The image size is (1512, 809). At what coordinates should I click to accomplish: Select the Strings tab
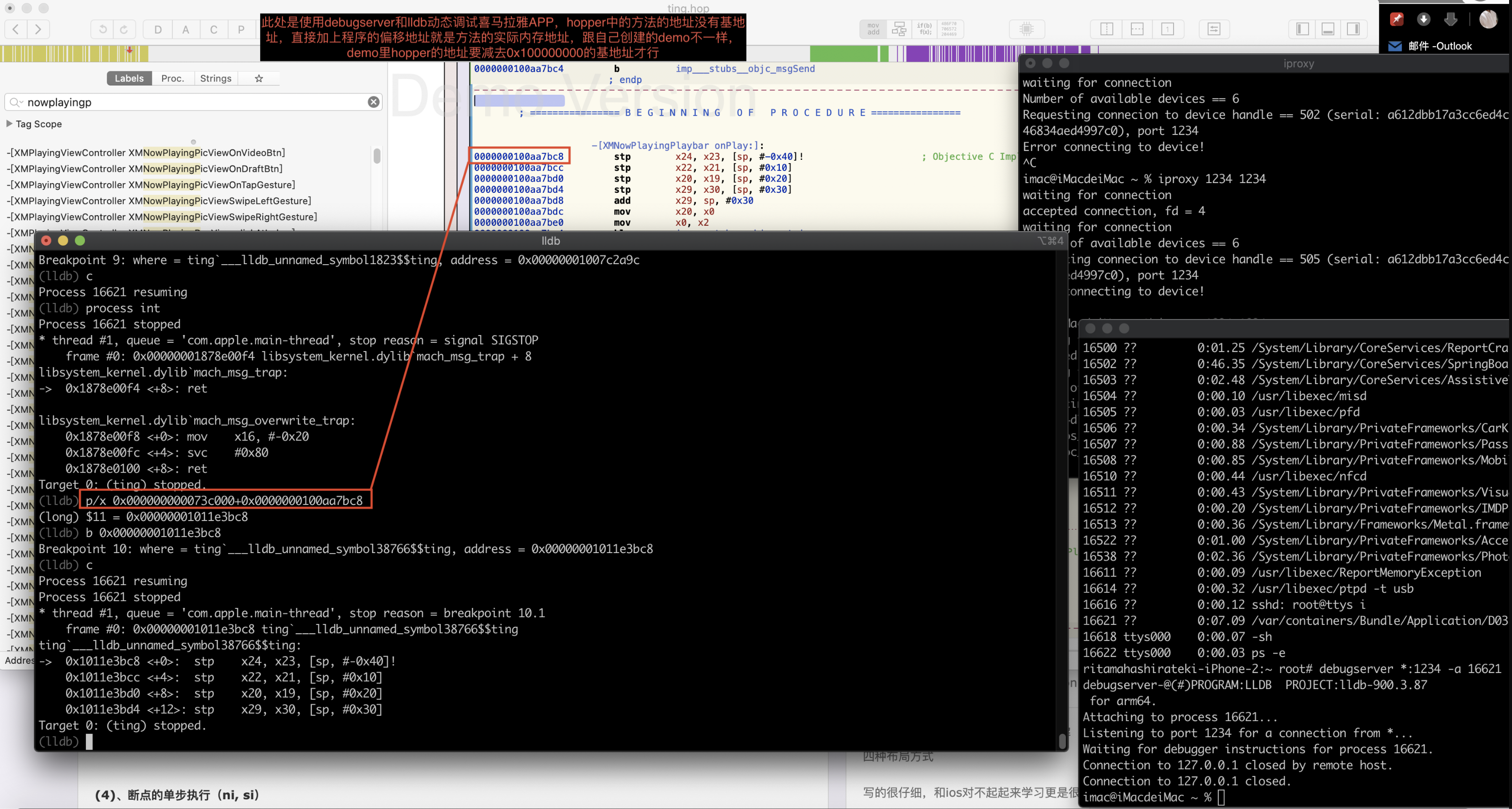point(216,78)
